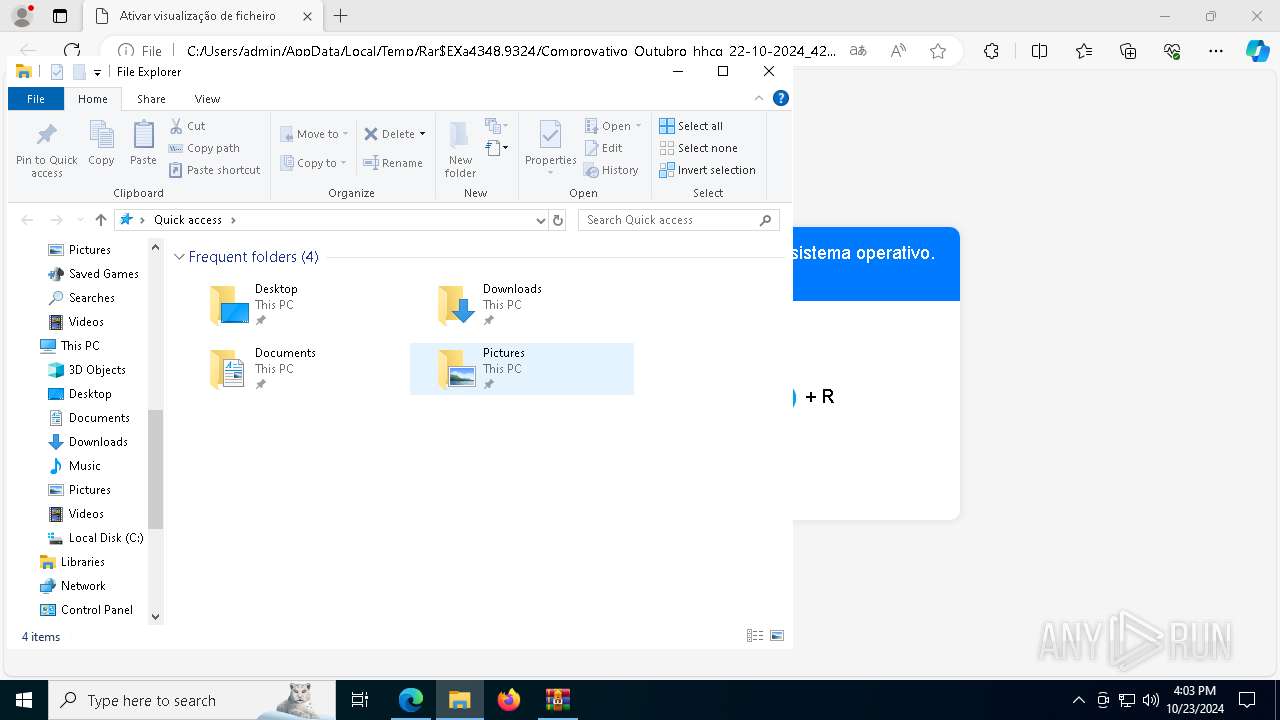Image resolution: width=1280 pixels, height=720 pixels.
Task: Open the New item dropdown icon
Action: [497, 126]
